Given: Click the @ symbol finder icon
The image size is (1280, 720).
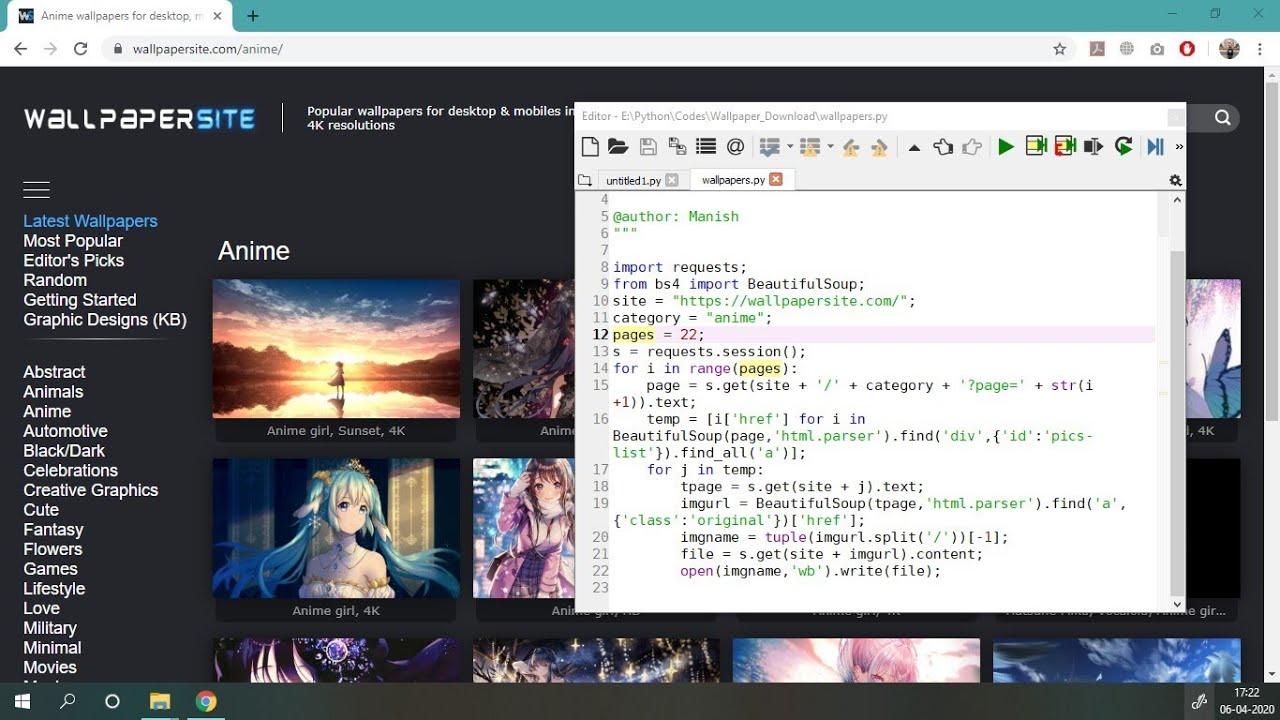Looking at the screenshot, I should click(x=735, y=147).
